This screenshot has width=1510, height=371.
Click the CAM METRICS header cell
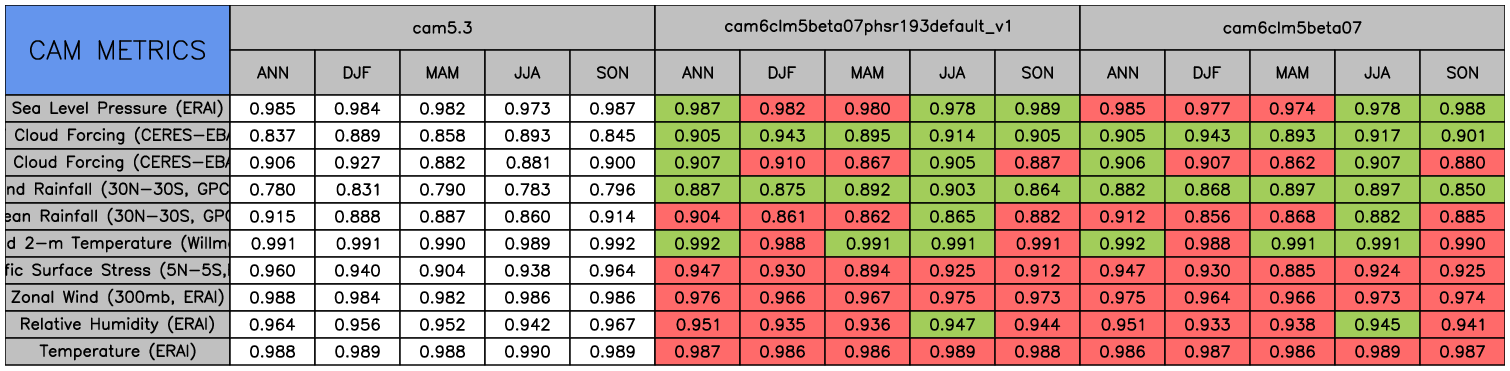pos(117,50)
